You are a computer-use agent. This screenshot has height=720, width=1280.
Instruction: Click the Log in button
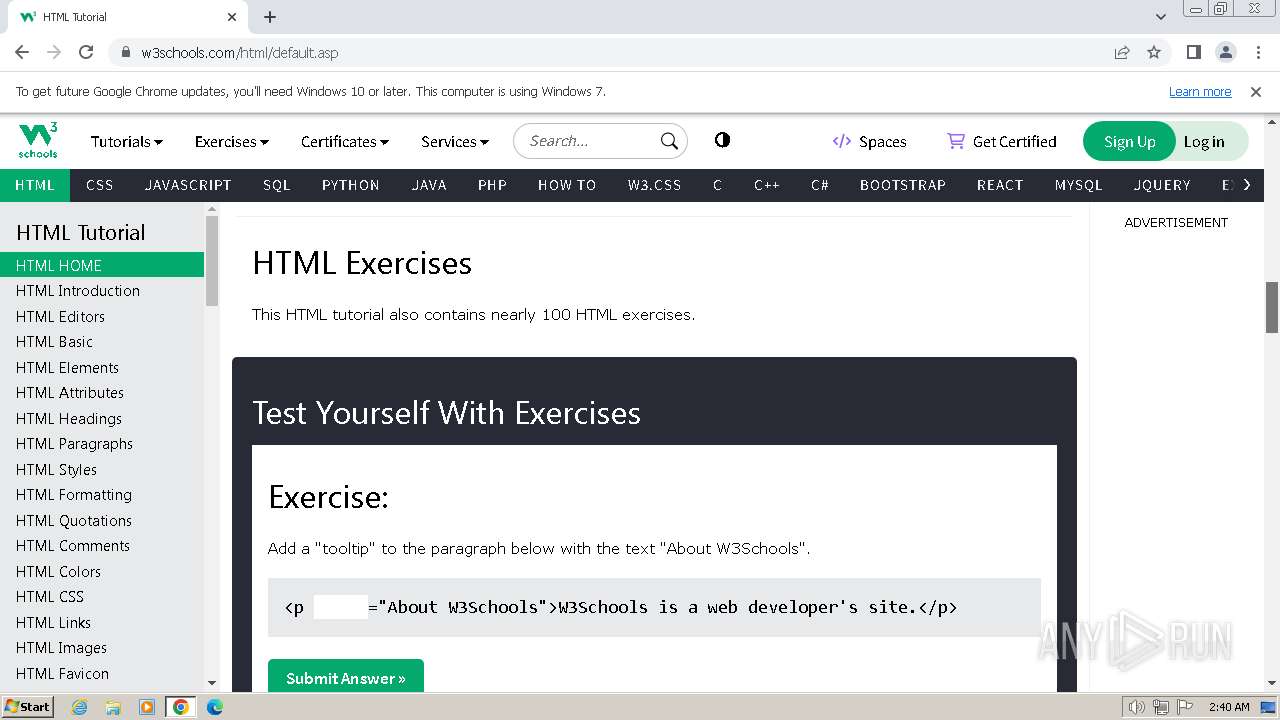1204,141
